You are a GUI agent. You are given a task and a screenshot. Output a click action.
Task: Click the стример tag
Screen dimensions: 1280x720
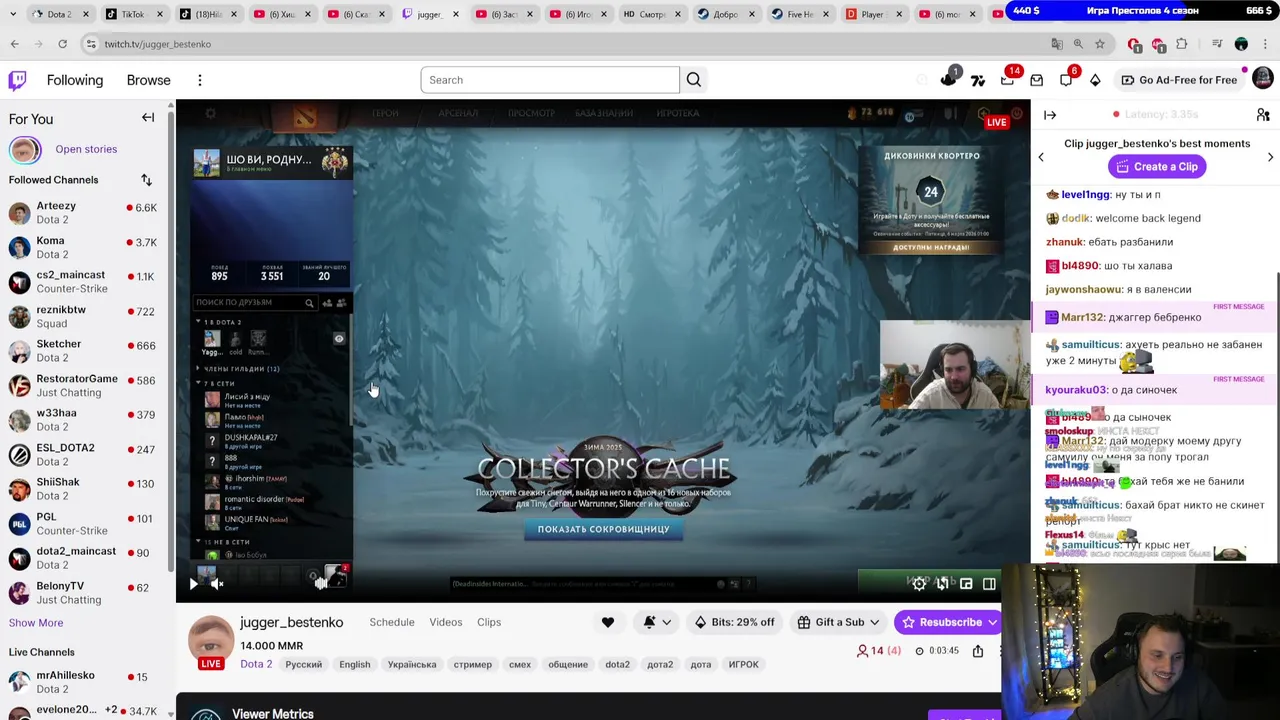[472, 664]
